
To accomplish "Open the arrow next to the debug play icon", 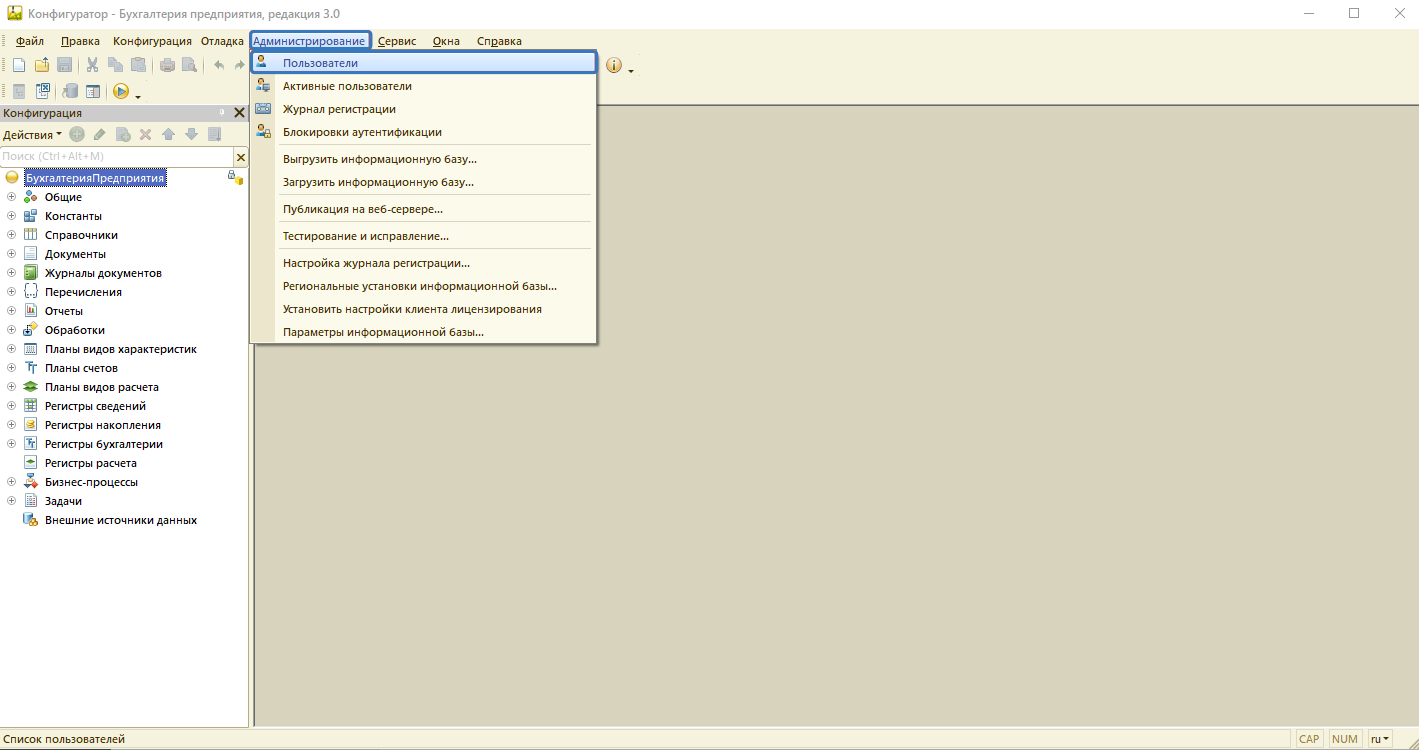I will tap(138, 96).
